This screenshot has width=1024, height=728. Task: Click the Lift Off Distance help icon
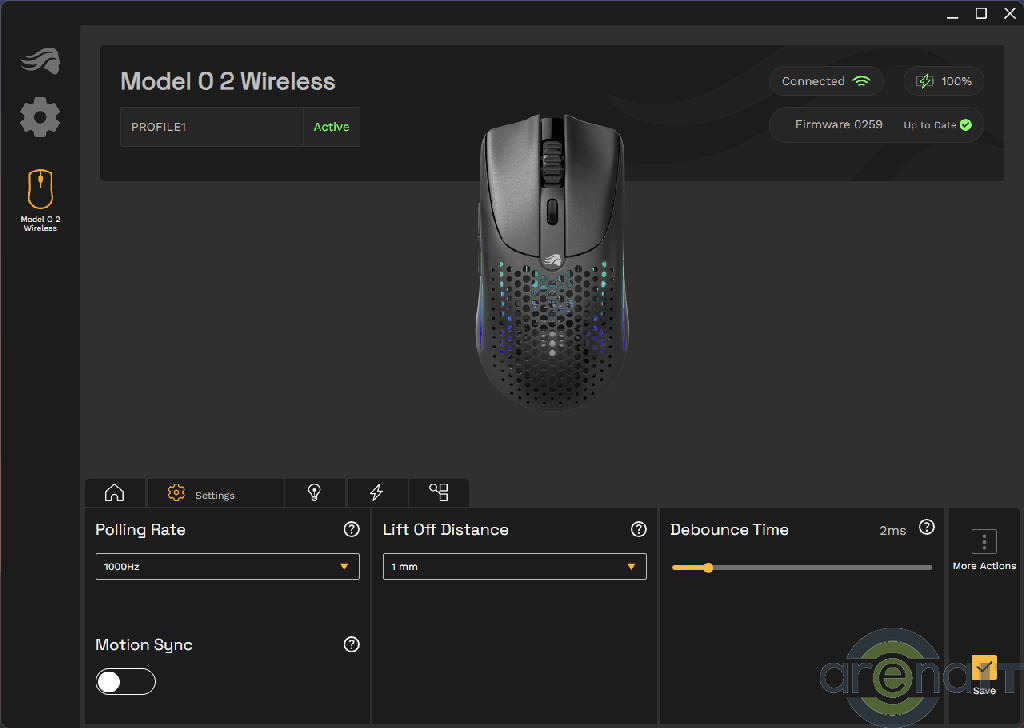point(638,529)
